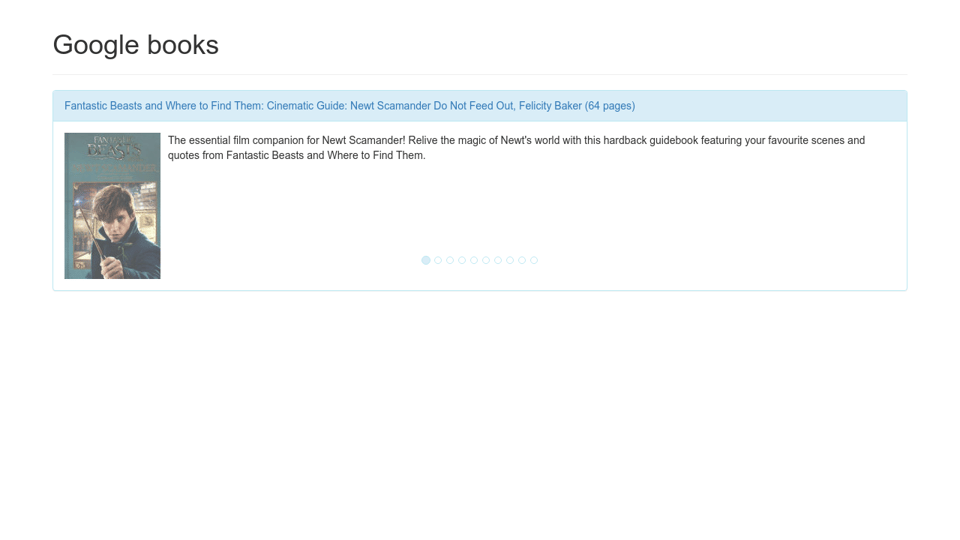Jump to the fifth carousel indicator dot
Viewport: 960px width, 540px height.
click(x=474, y=260)
